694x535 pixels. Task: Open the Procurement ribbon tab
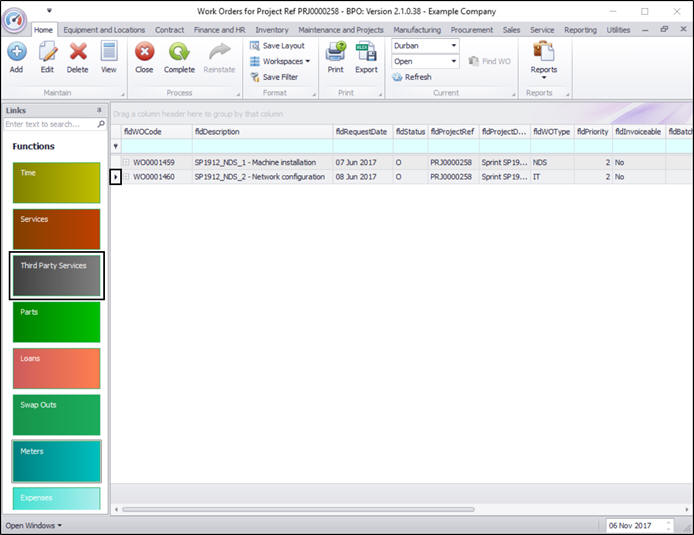[471, 30]
